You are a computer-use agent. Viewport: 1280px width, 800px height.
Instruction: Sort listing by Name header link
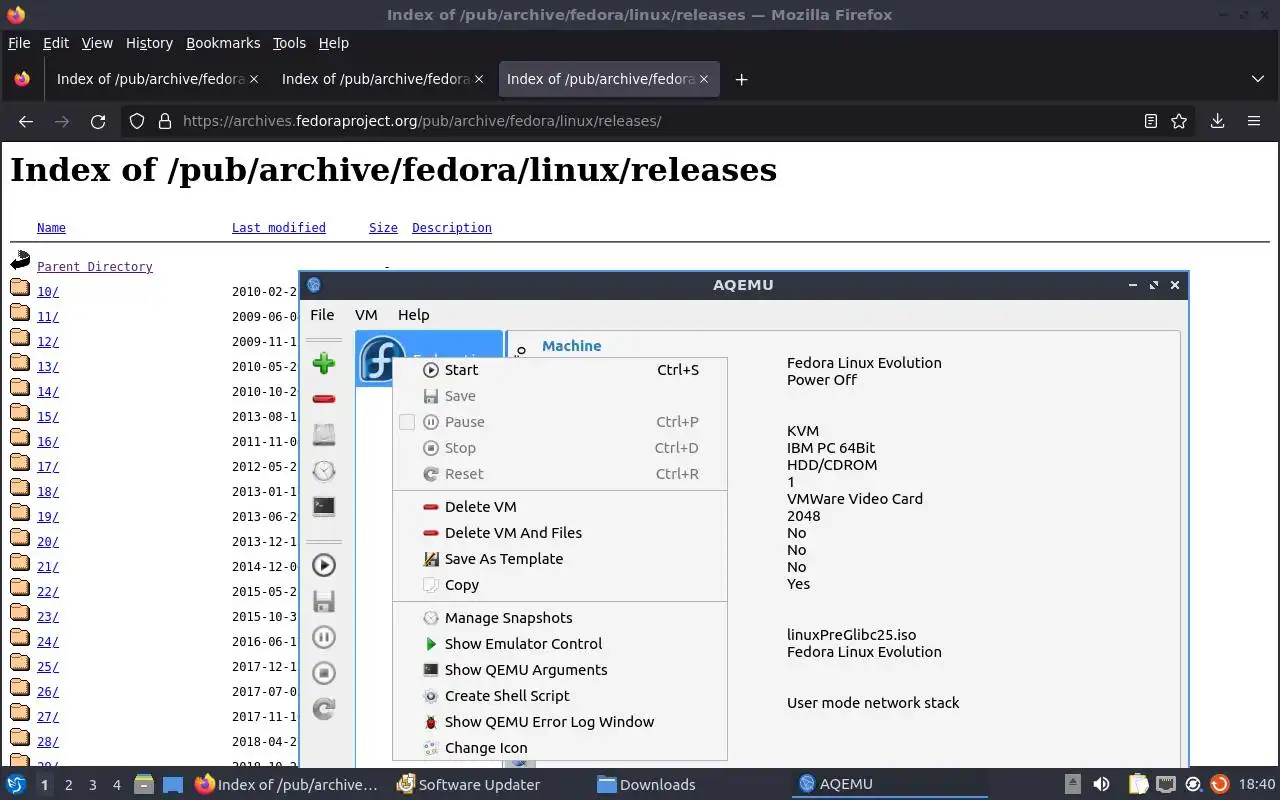pyautogui.click(x=51, y=228)
